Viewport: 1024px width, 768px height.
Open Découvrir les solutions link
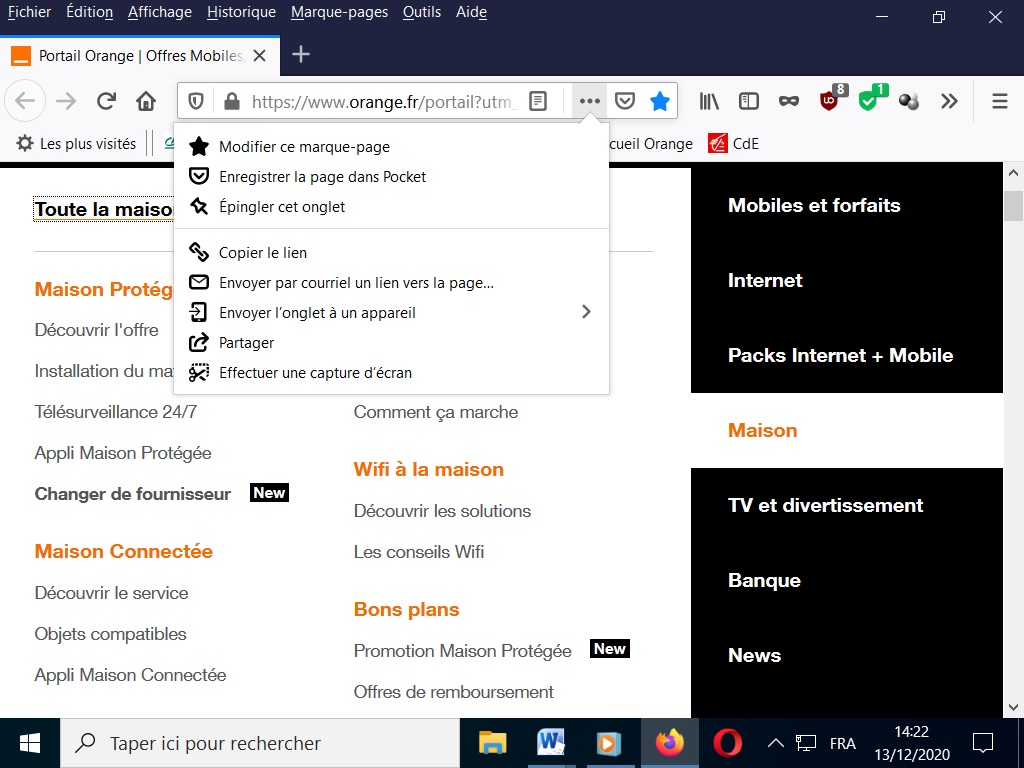[442, 511]
